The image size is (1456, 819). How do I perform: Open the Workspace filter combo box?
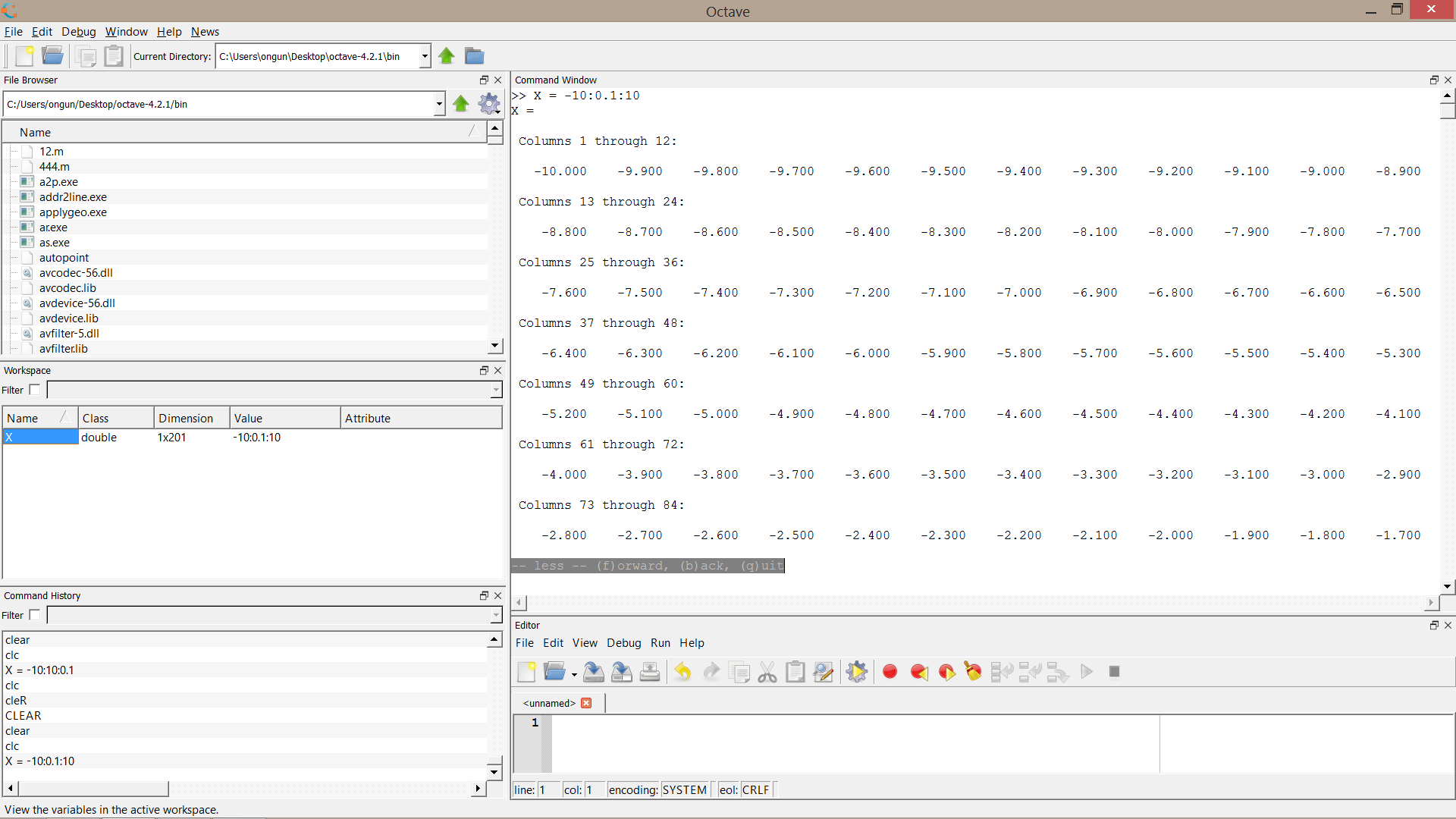point(496,390)
